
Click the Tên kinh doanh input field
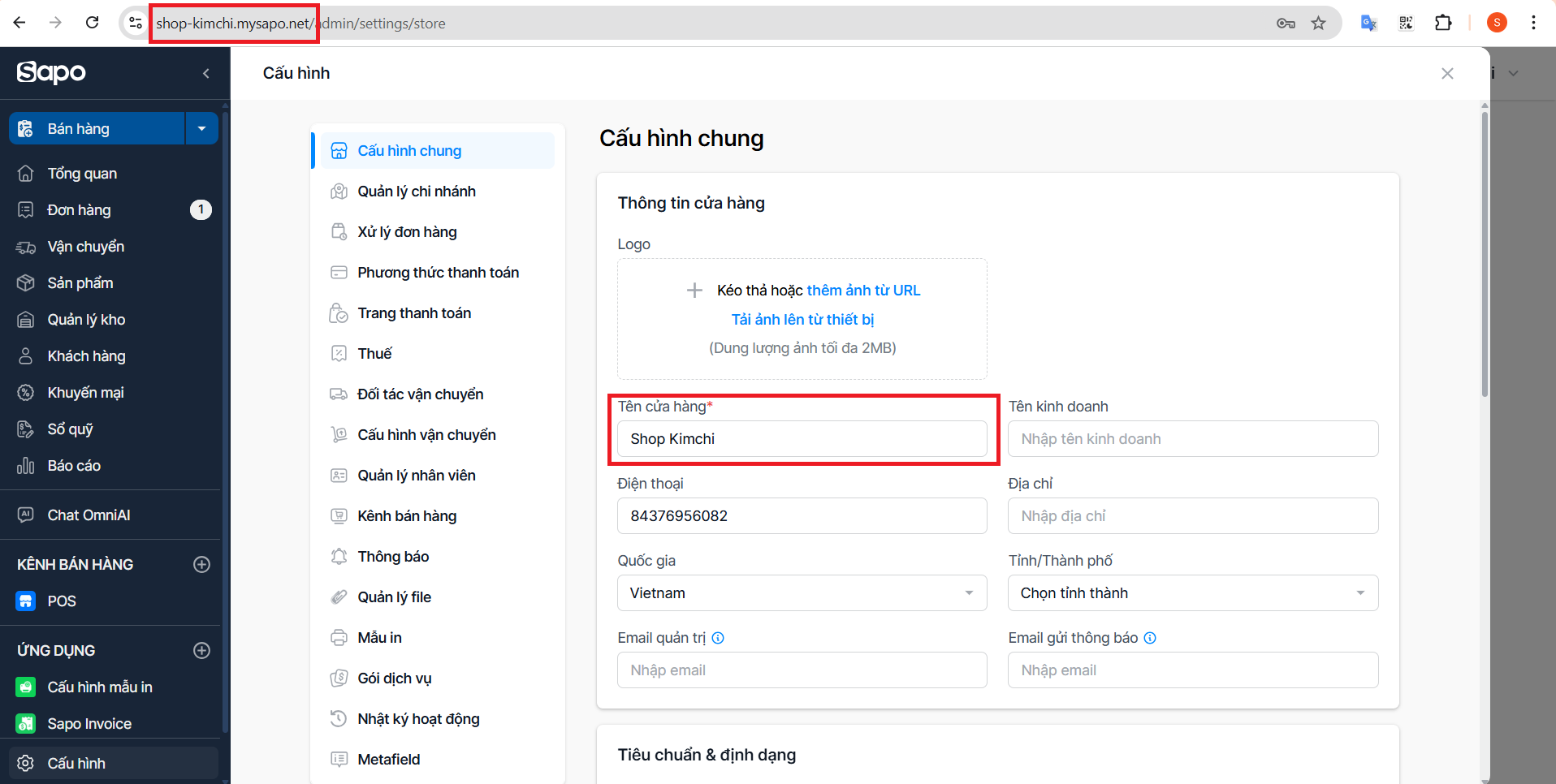click(x=1193, y=439)
